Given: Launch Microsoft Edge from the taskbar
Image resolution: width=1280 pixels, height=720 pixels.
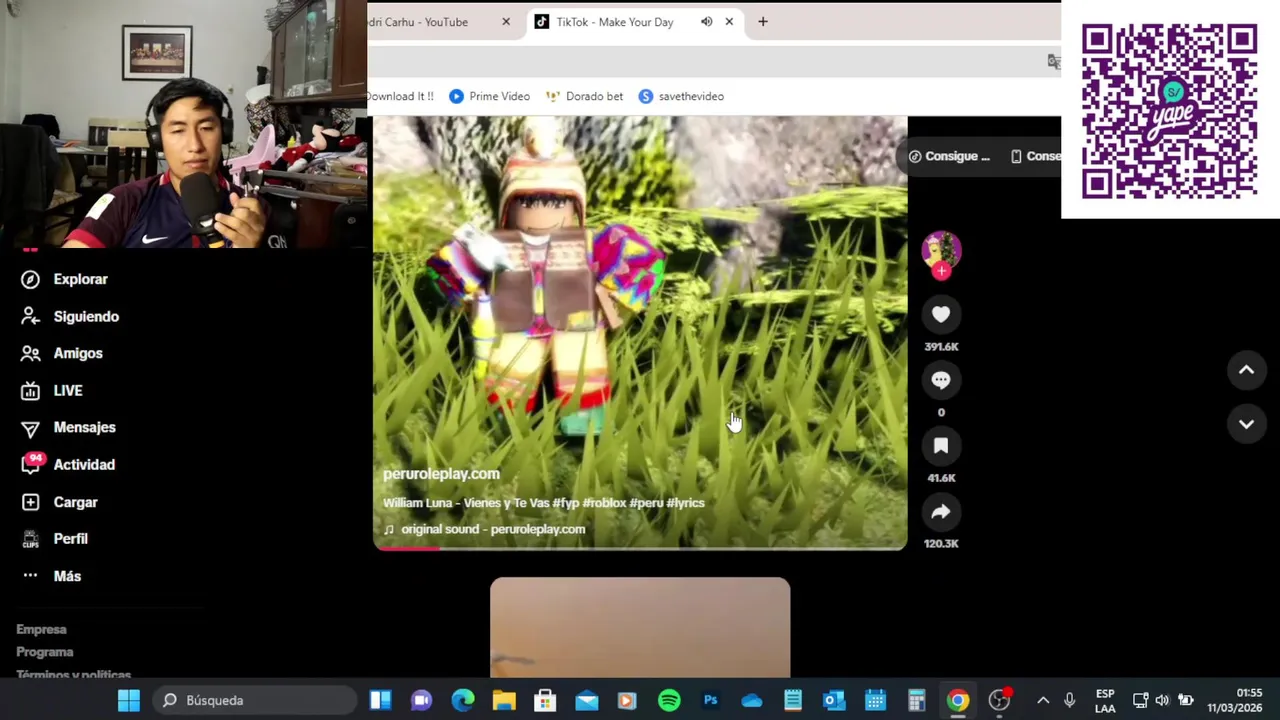Looking at the screenshot, I should [x=462, y=700].
